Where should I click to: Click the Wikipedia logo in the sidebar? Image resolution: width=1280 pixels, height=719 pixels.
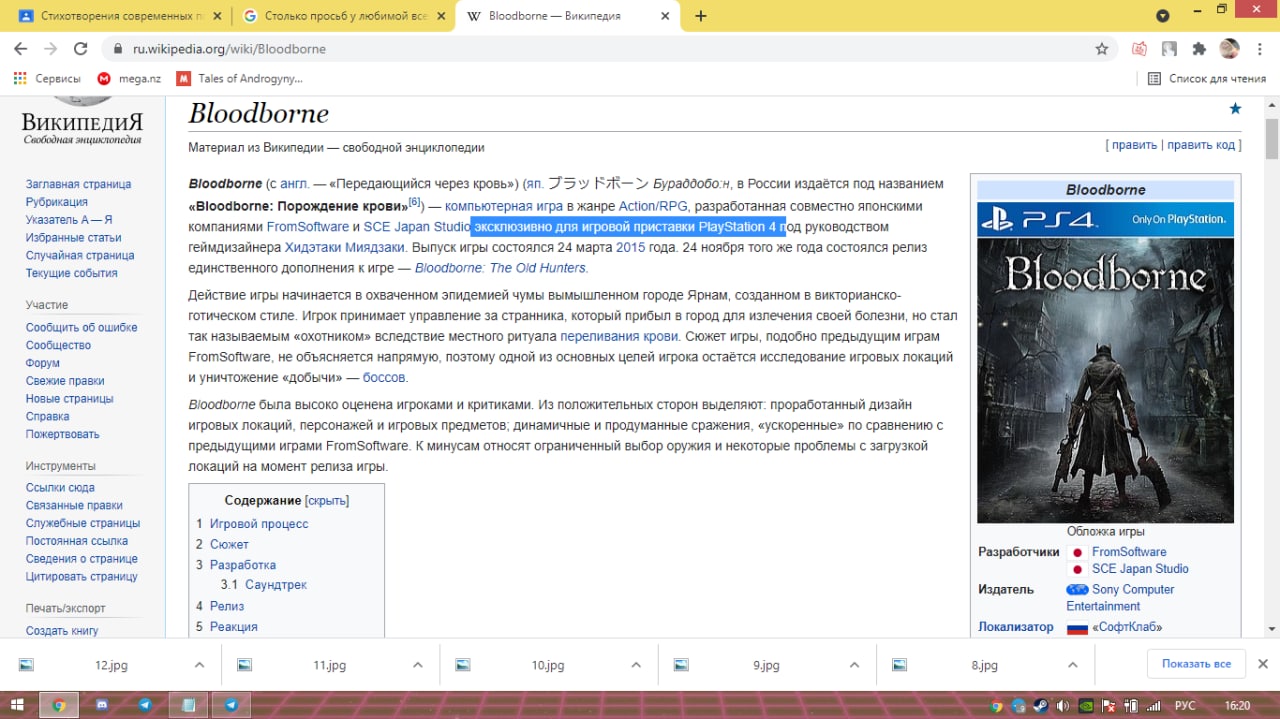point(82,121)
